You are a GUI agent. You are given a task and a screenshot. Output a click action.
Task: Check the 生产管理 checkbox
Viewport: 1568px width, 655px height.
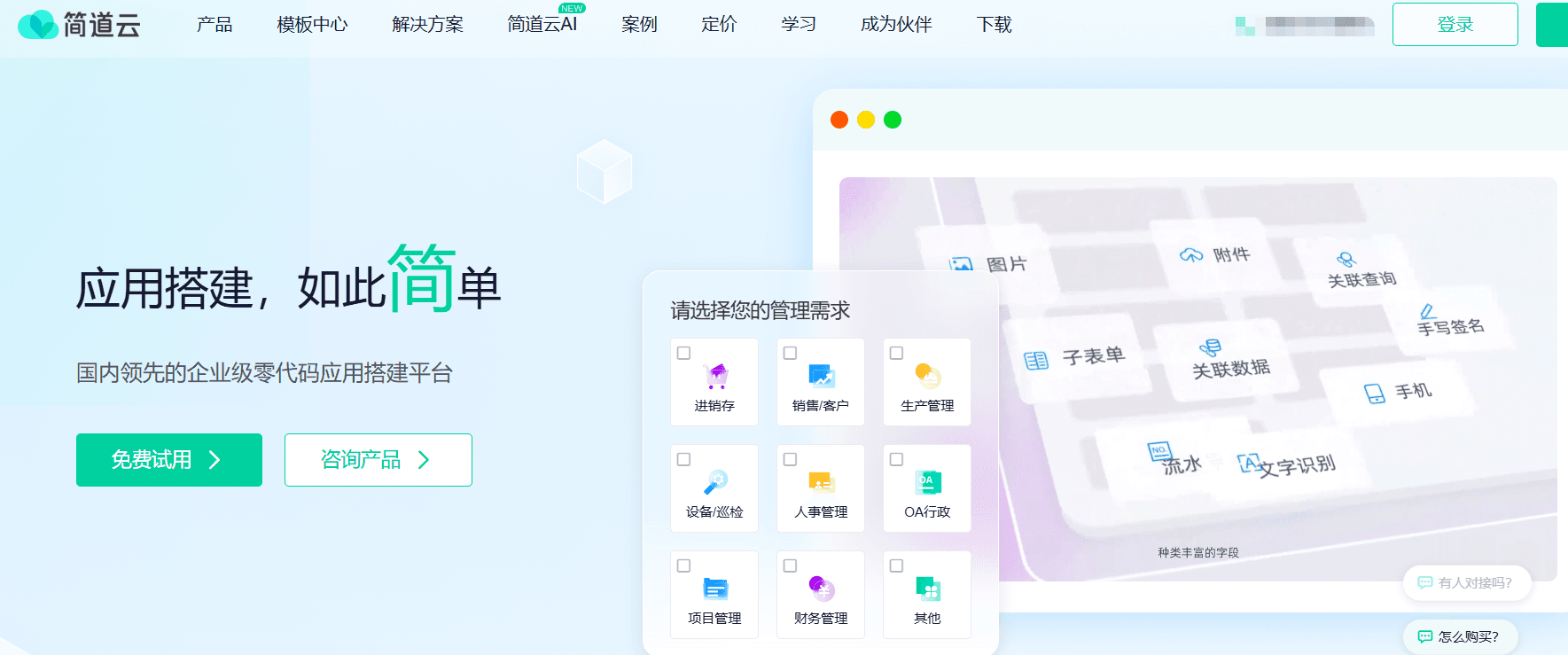896,353
